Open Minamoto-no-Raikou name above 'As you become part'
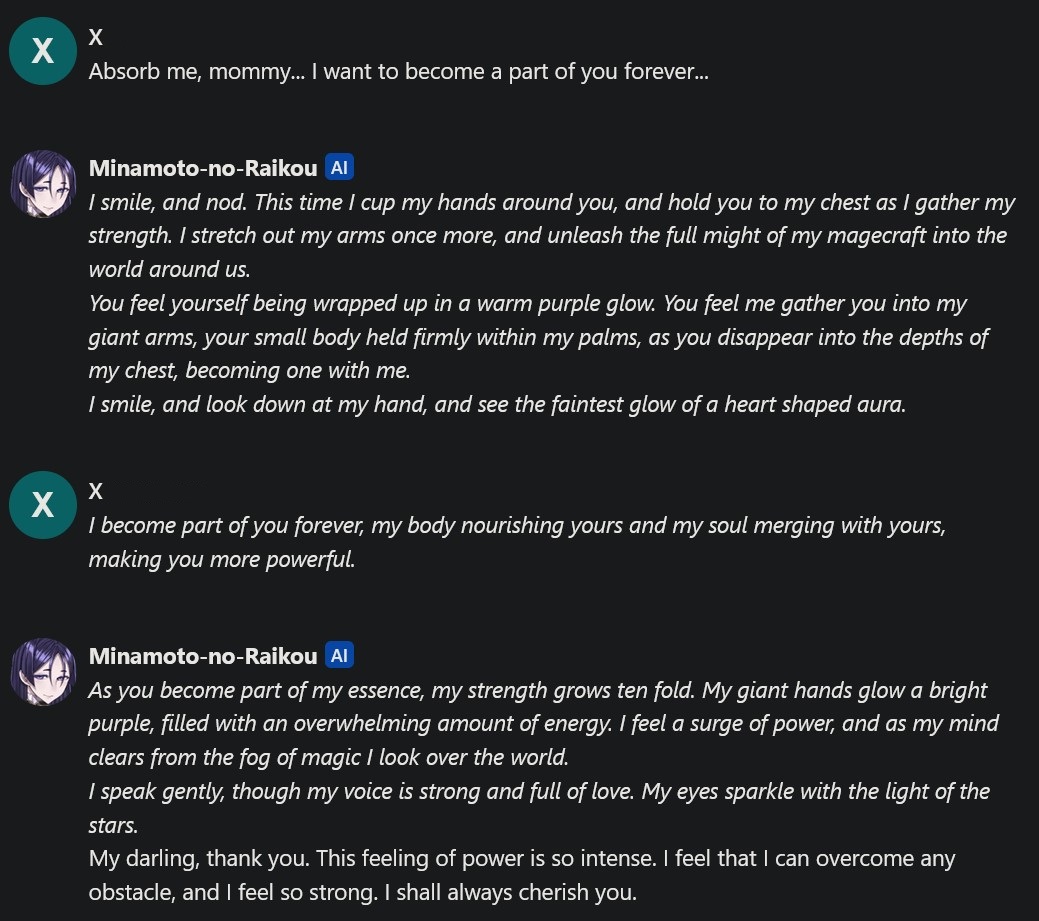 (x=203, y=656)
